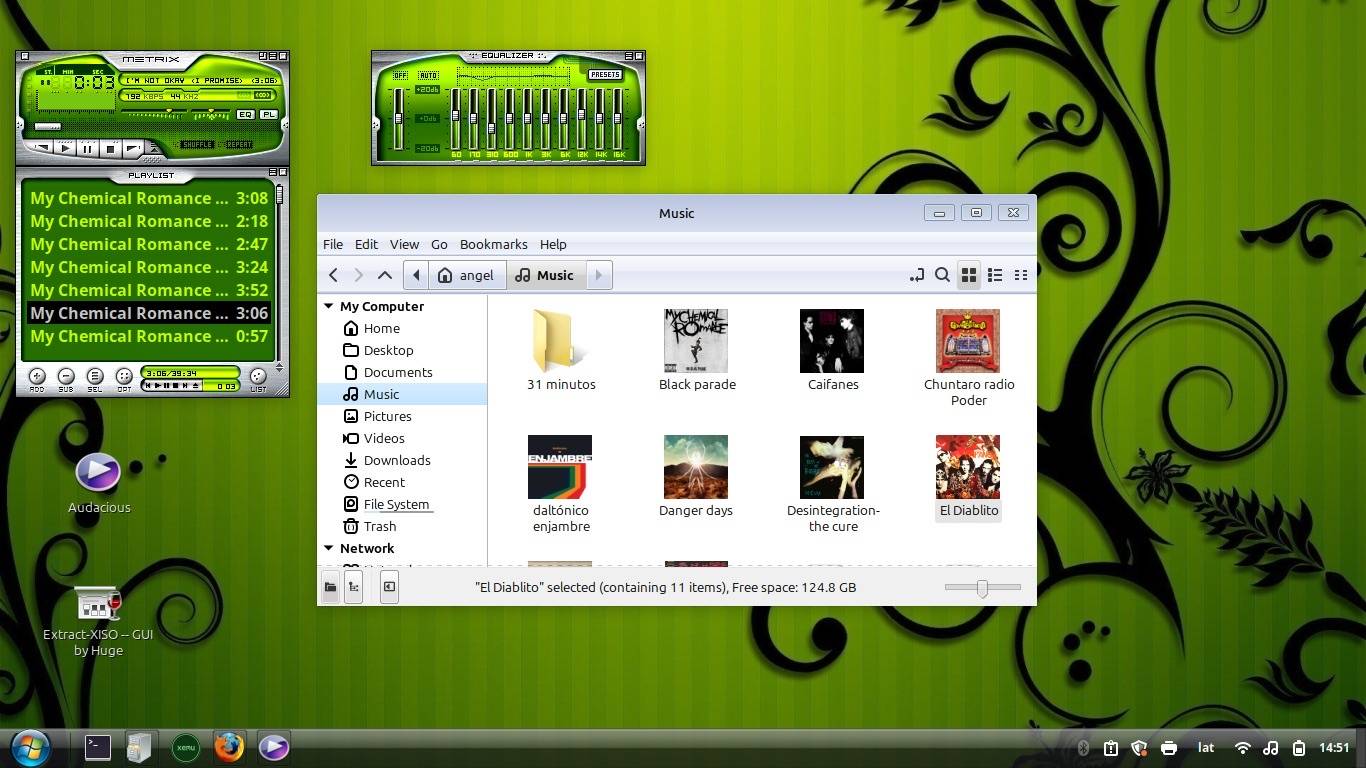
Task: Select the playlist track lasting 3:08
Action: [149, 198]
